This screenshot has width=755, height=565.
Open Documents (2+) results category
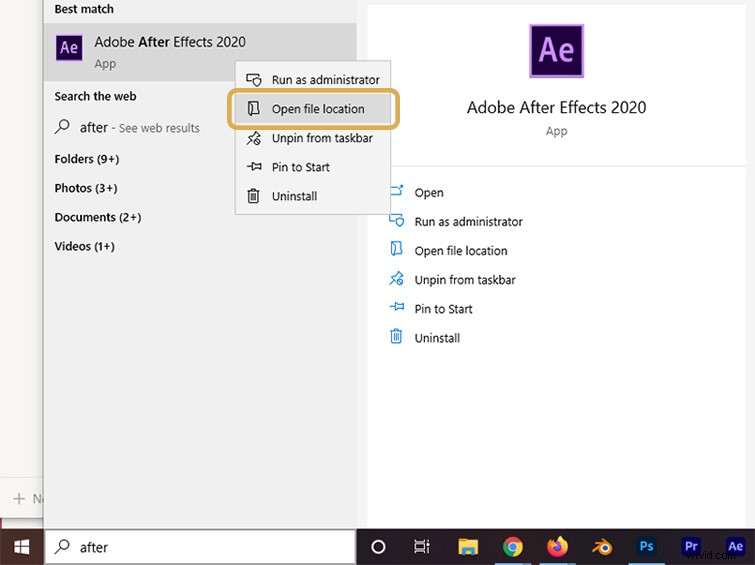coord(98,217)
